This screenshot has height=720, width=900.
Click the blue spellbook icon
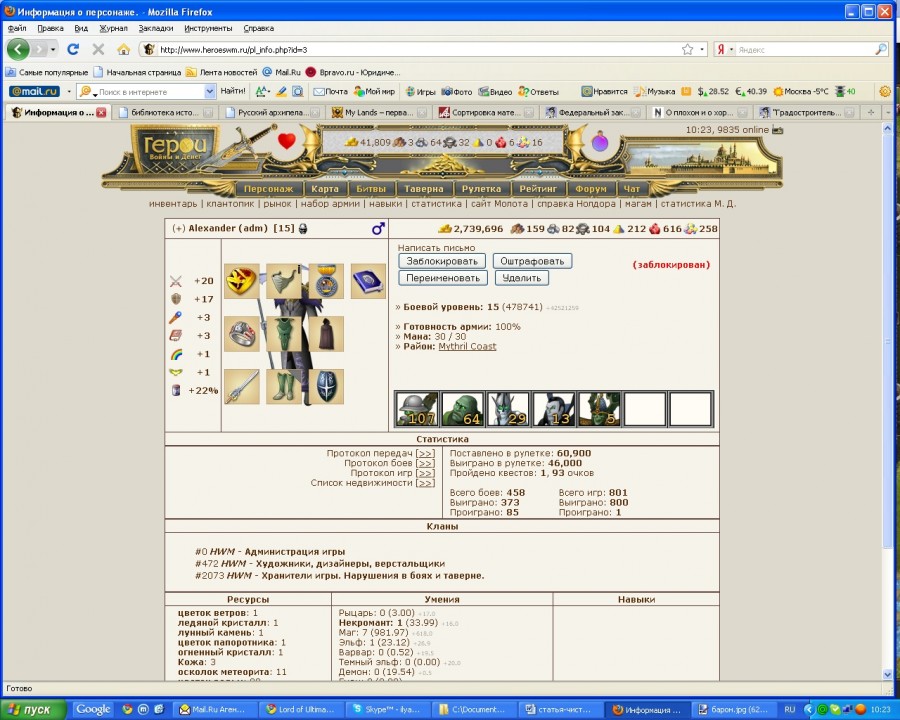tap(368, 281)
